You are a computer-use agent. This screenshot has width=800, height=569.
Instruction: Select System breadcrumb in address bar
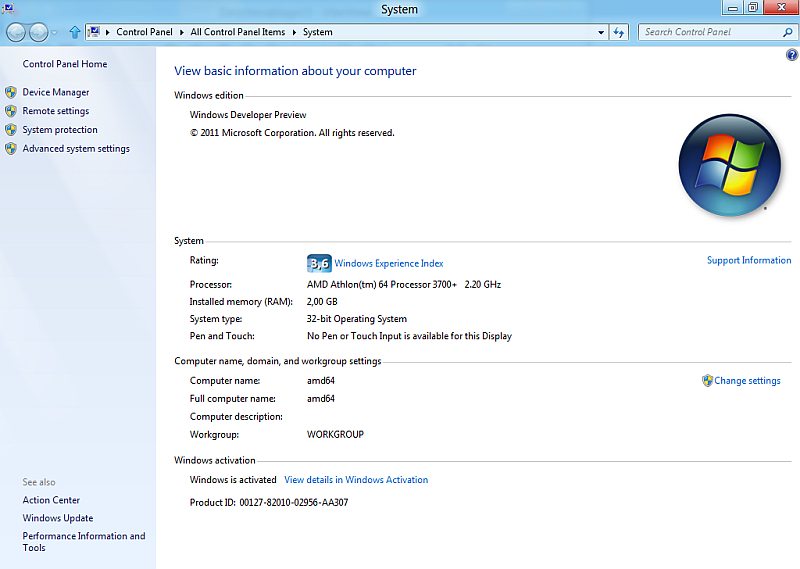[x=317, y=32]
